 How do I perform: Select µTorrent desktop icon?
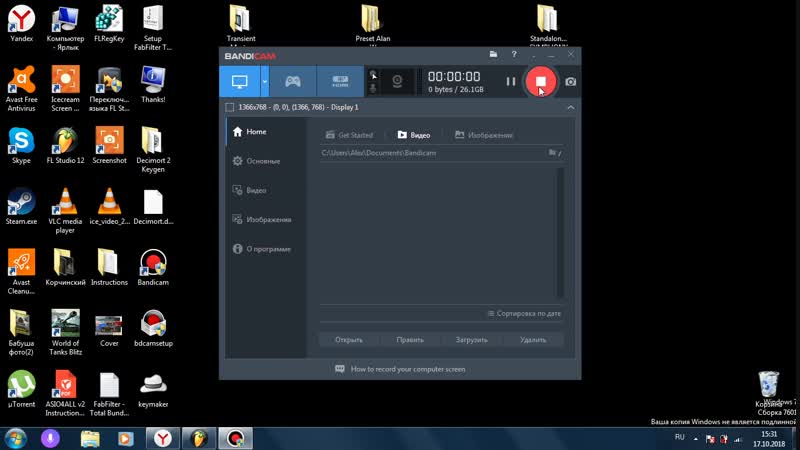point(21,389)
